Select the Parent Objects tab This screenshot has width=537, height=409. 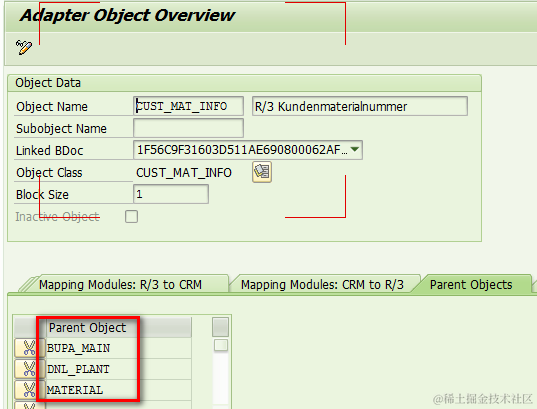pos(471,285)
